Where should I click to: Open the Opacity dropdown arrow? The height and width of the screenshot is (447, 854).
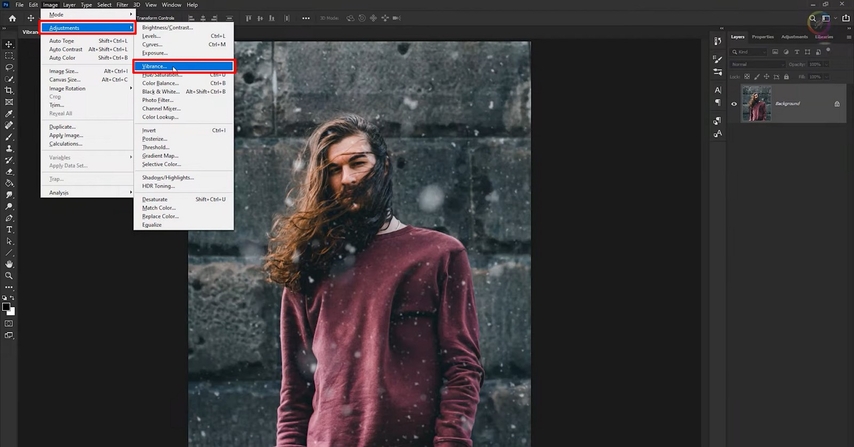(828, 64)
